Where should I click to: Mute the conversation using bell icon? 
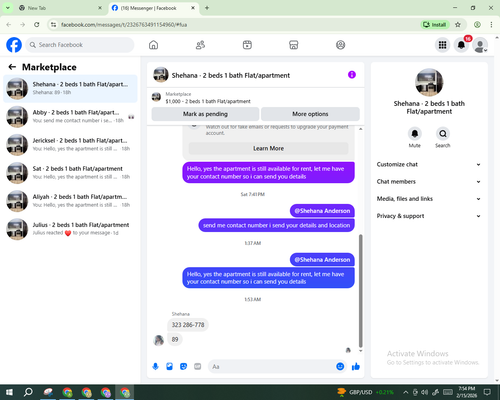415,134
